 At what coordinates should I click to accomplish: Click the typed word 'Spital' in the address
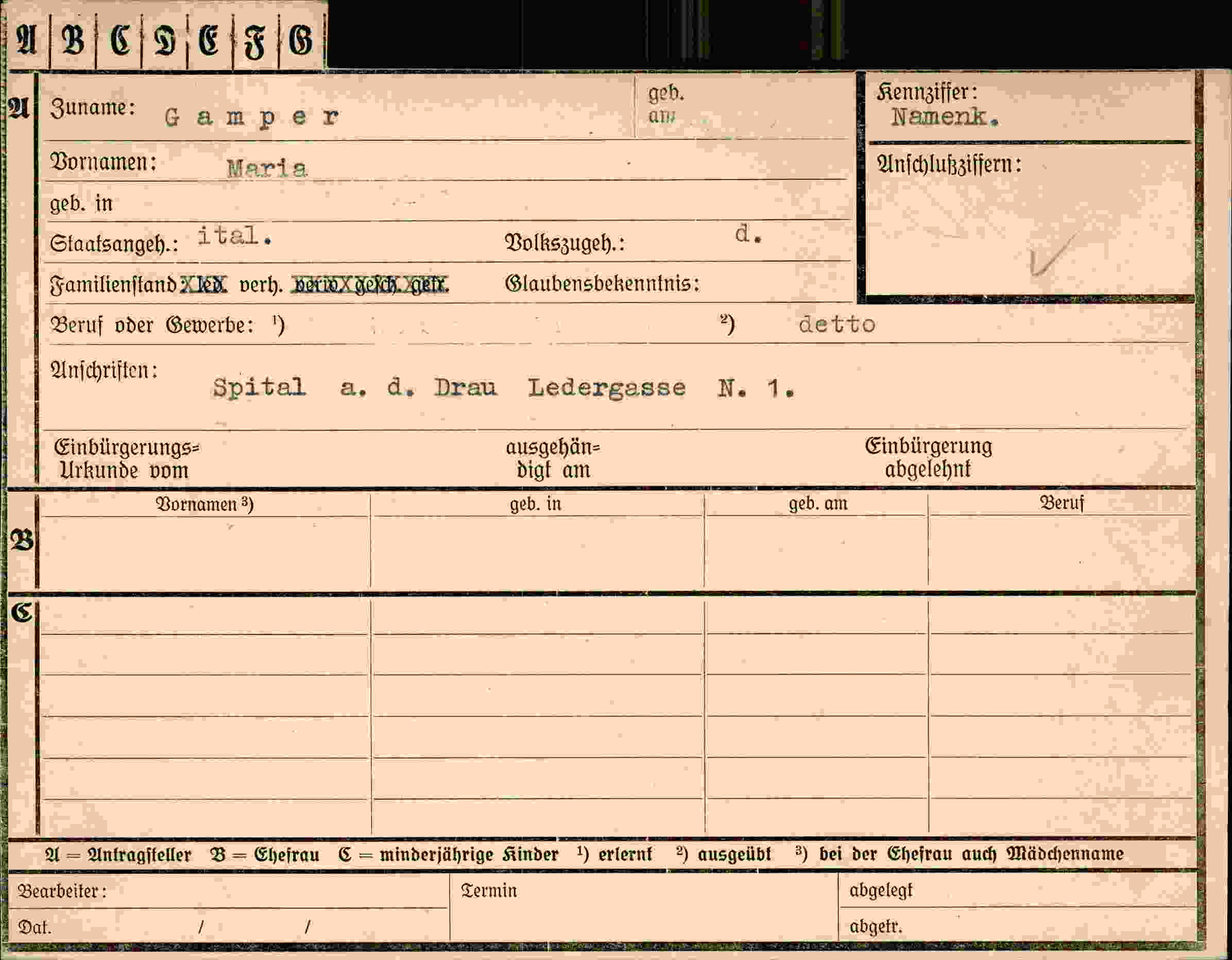(x=260, y=388)
